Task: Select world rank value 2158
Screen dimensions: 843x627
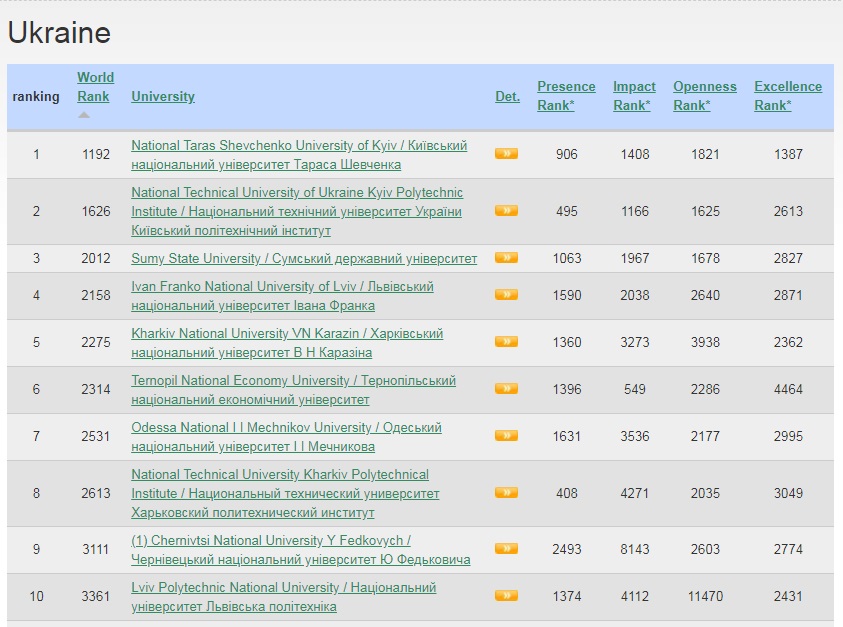Action: pos(96,295)
